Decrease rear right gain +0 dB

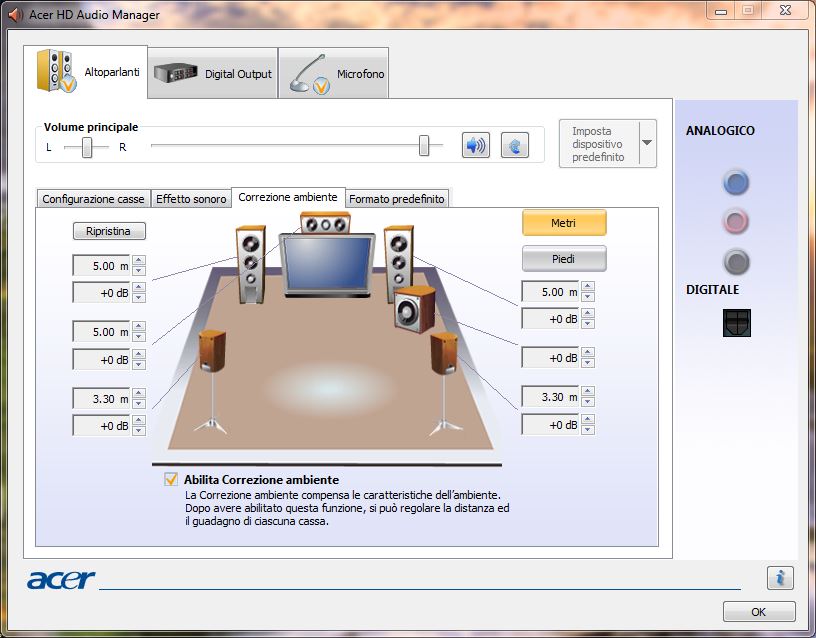coord(588,430)
